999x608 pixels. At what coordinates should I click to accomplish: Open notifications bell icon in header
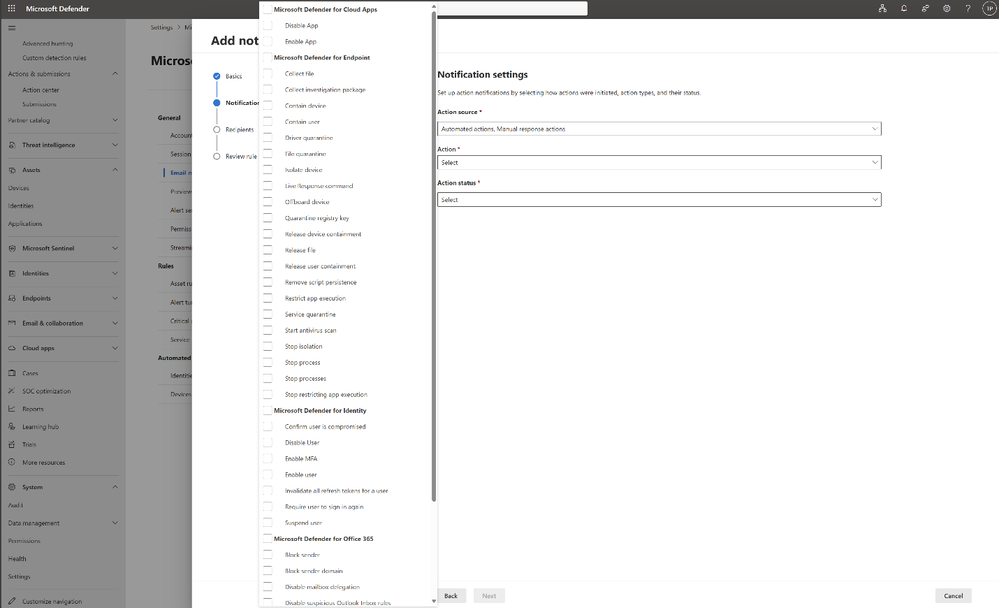903,9
